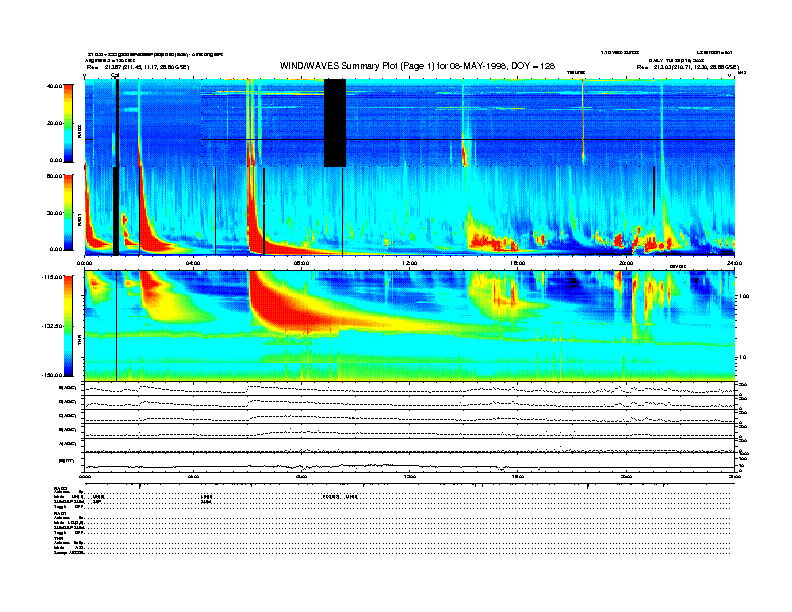Screen dimensions: 792x612
Task: Click the 16:00 time label below the RAD1 panel
Action: pyautogui.click(x=518, y=263)
